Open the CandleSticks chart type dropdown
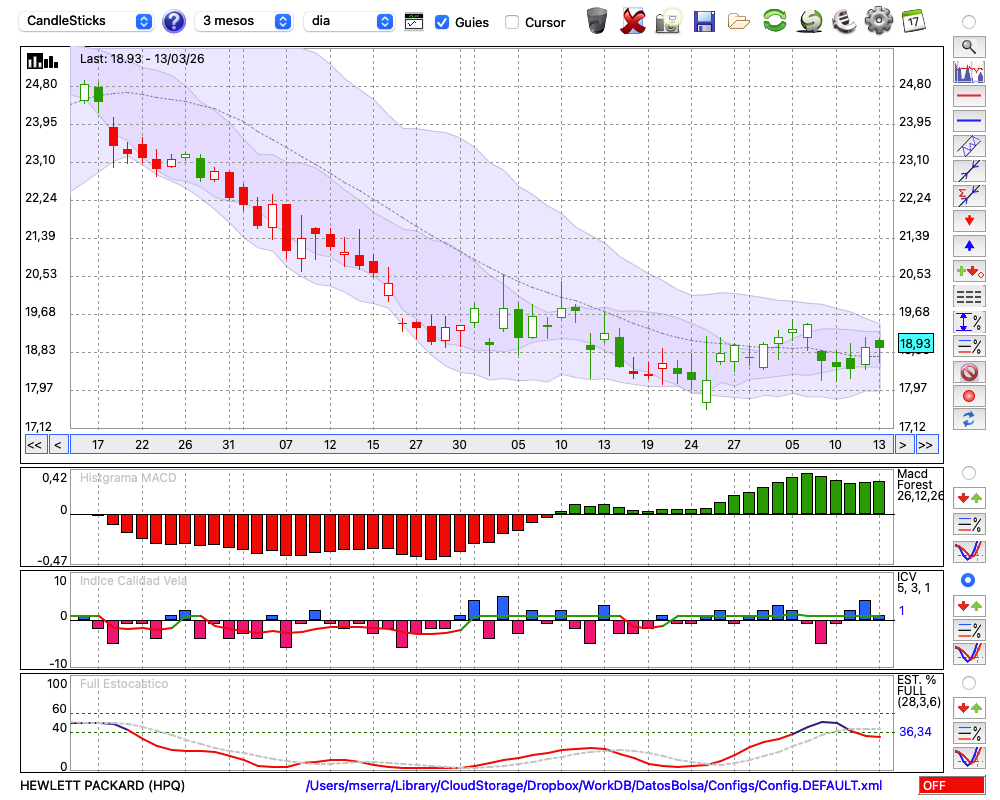 point(88,21)
